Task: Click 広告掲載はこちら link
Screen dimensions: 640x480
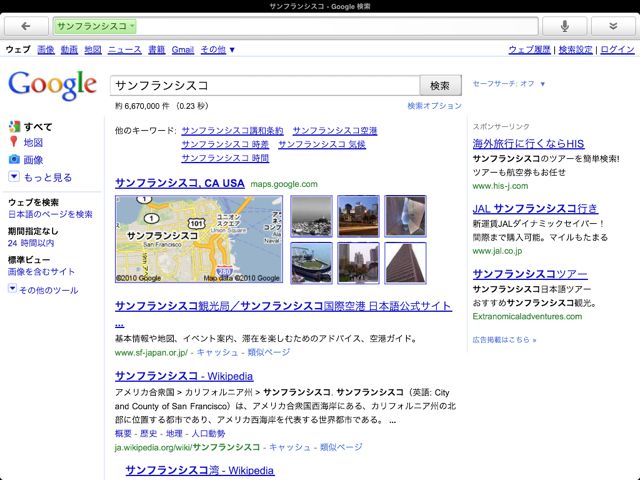Action: [504, 340]
